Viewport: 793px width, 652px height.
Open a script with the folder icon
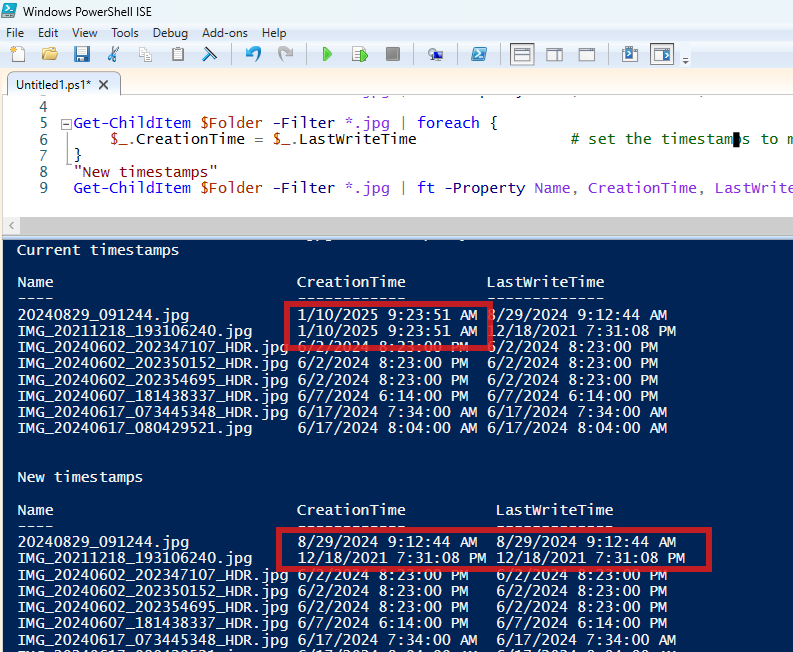50,54
